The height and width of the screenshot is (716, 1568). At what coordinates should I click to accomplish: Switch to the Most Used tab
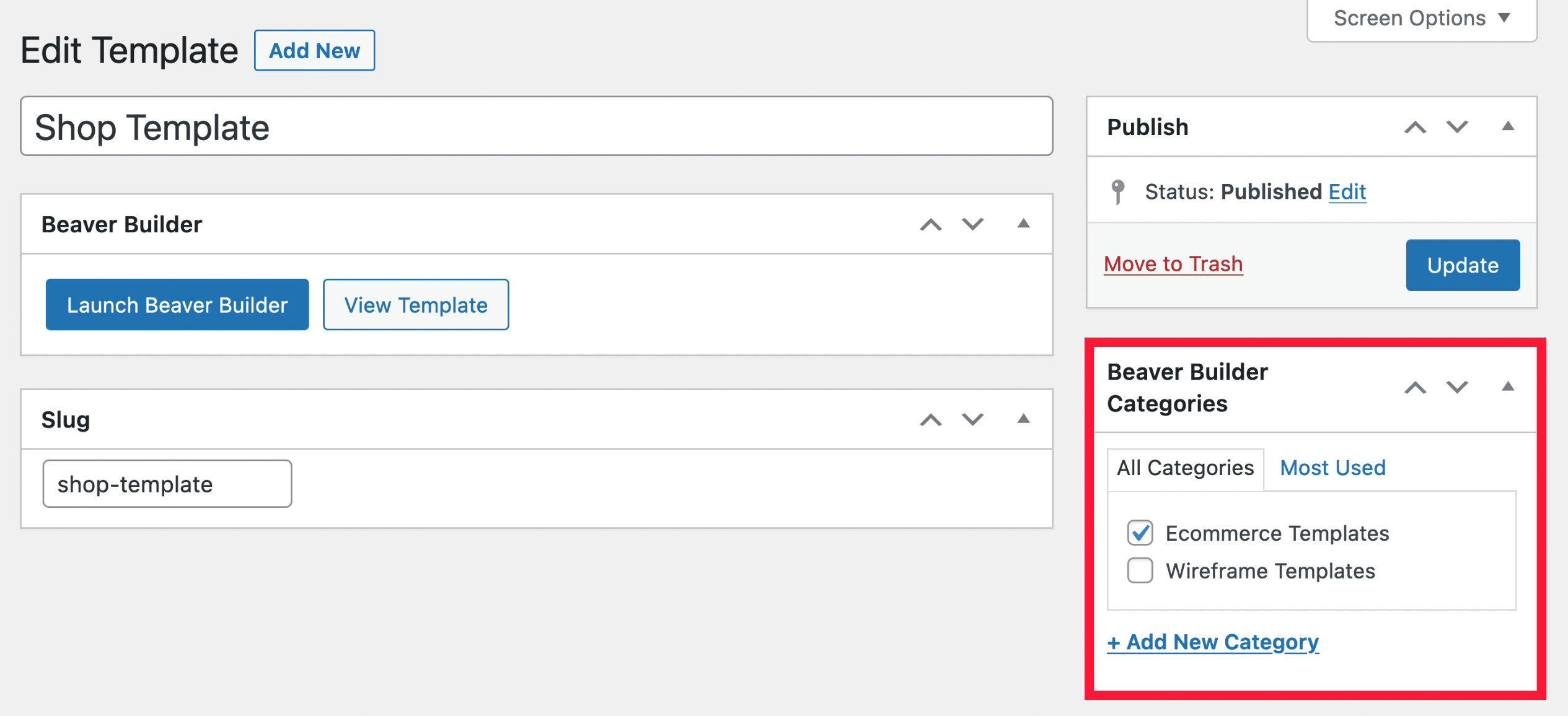pos(1332,468)
